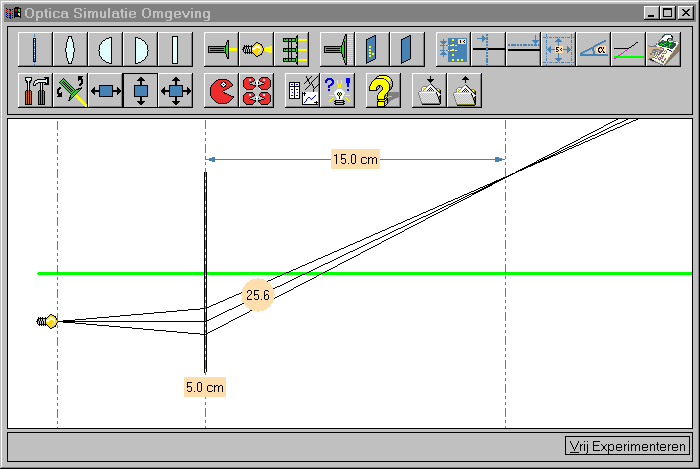Click the single Pac-Man delete icon

(222, 91)
